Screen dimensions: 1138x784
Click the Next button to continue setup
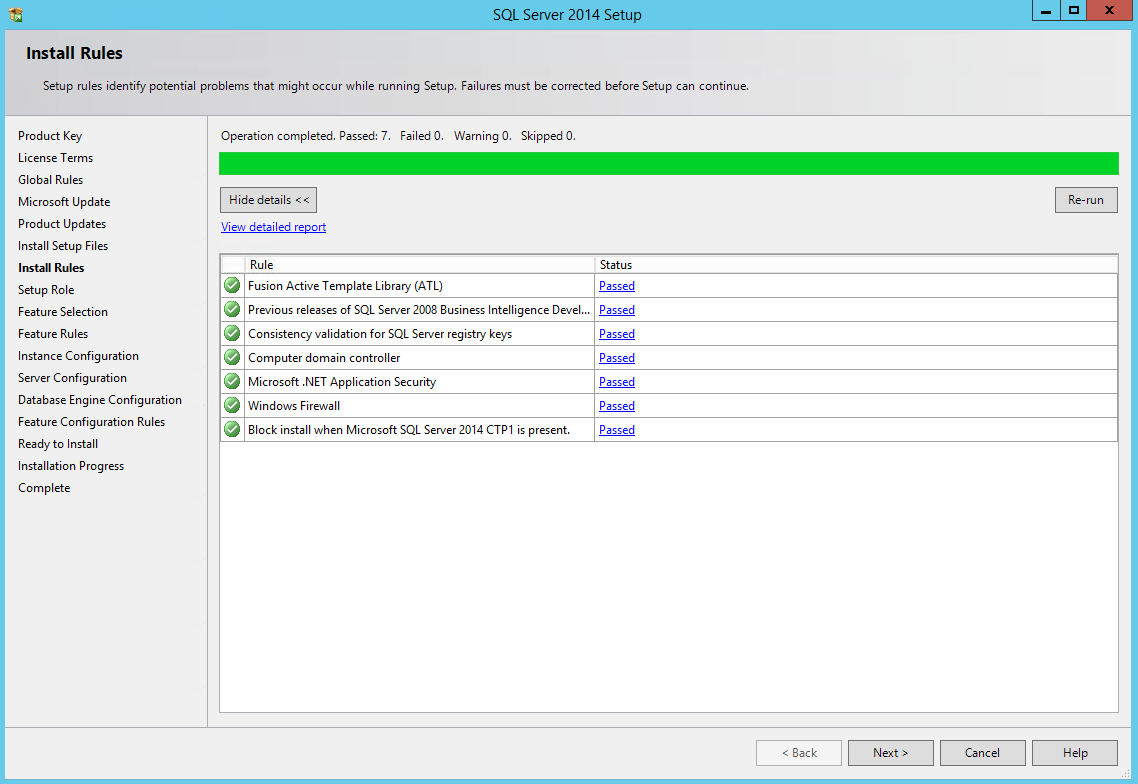[x=890, y=752]
